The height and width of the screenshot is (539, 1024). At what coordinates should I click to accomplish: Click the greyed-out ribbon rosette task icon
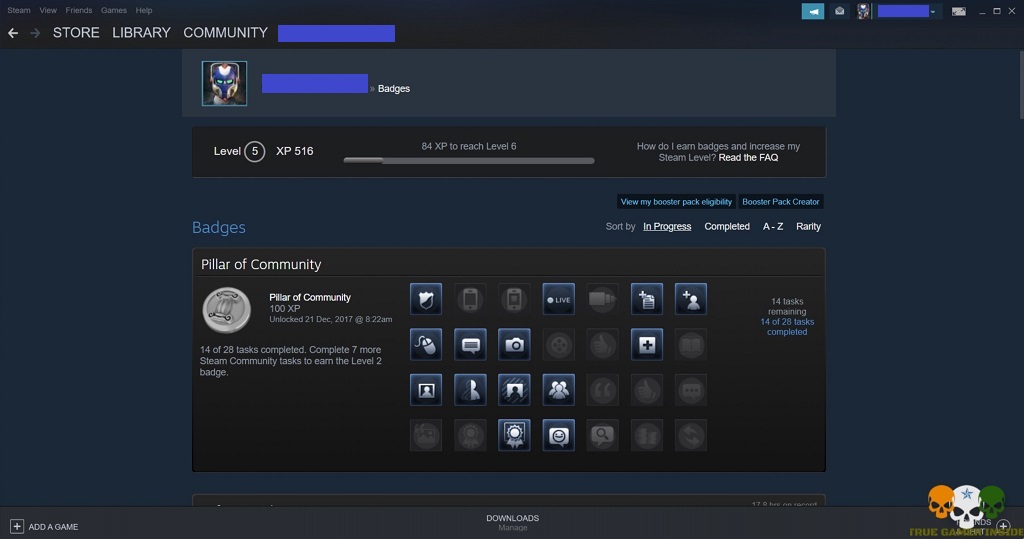[470, 435]
